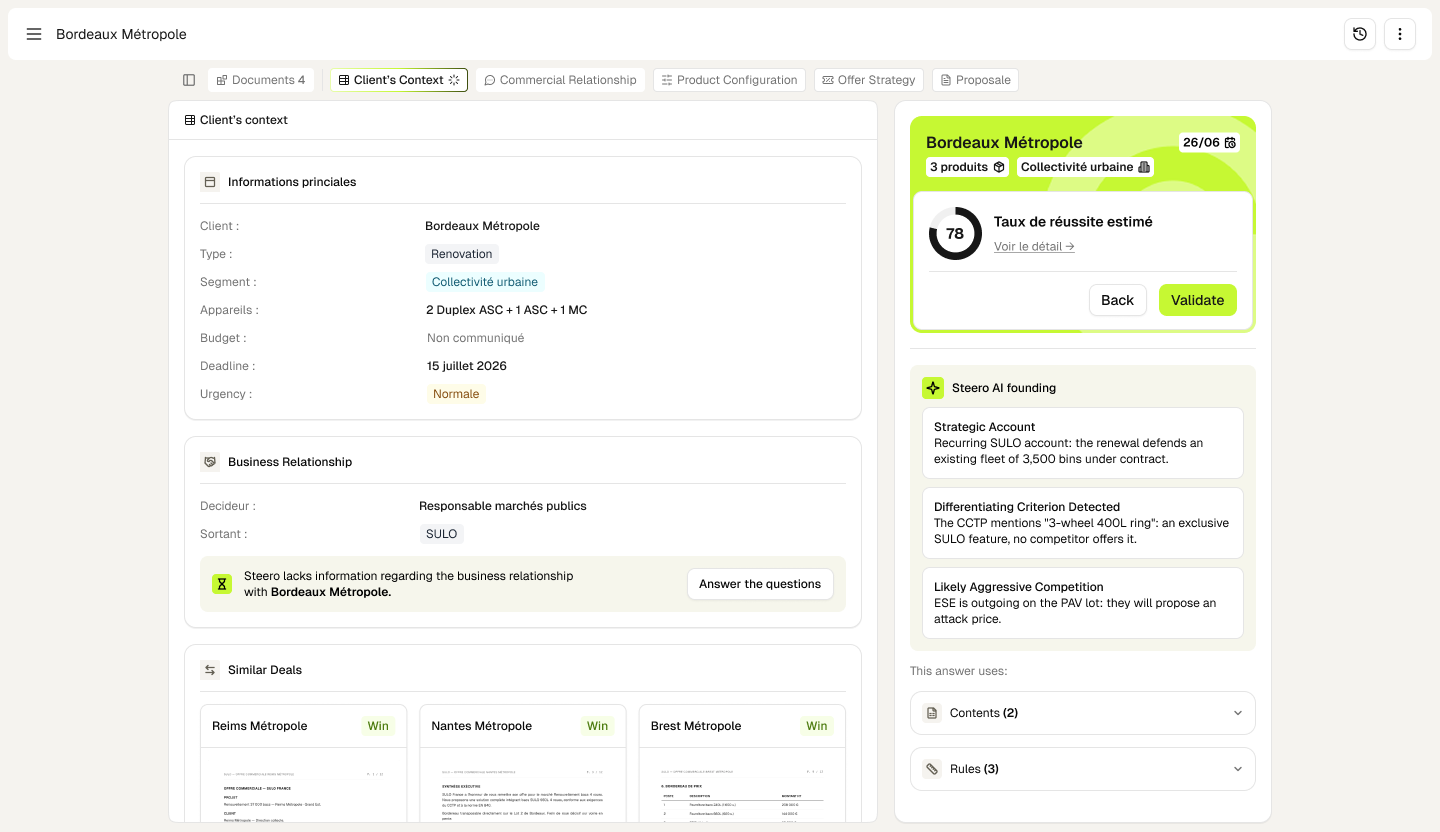Open the Reims Métropole deal thumbnail
Screen dimensions: 1440x832
[x=303, y=784]
